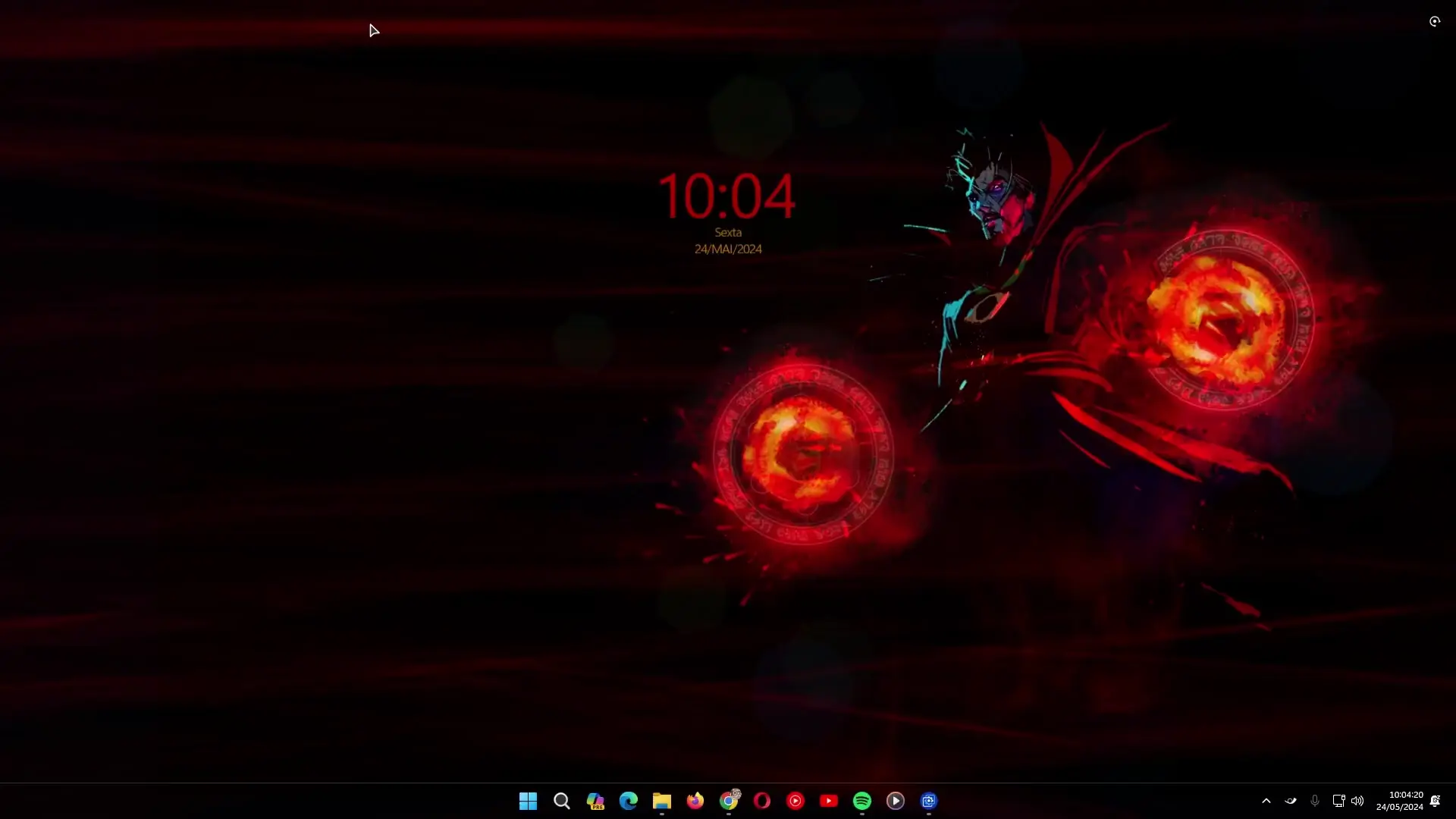Viewport: 1456px width, 819px height.
Task: Open Windows Search
Action: (x=561, y=800)
